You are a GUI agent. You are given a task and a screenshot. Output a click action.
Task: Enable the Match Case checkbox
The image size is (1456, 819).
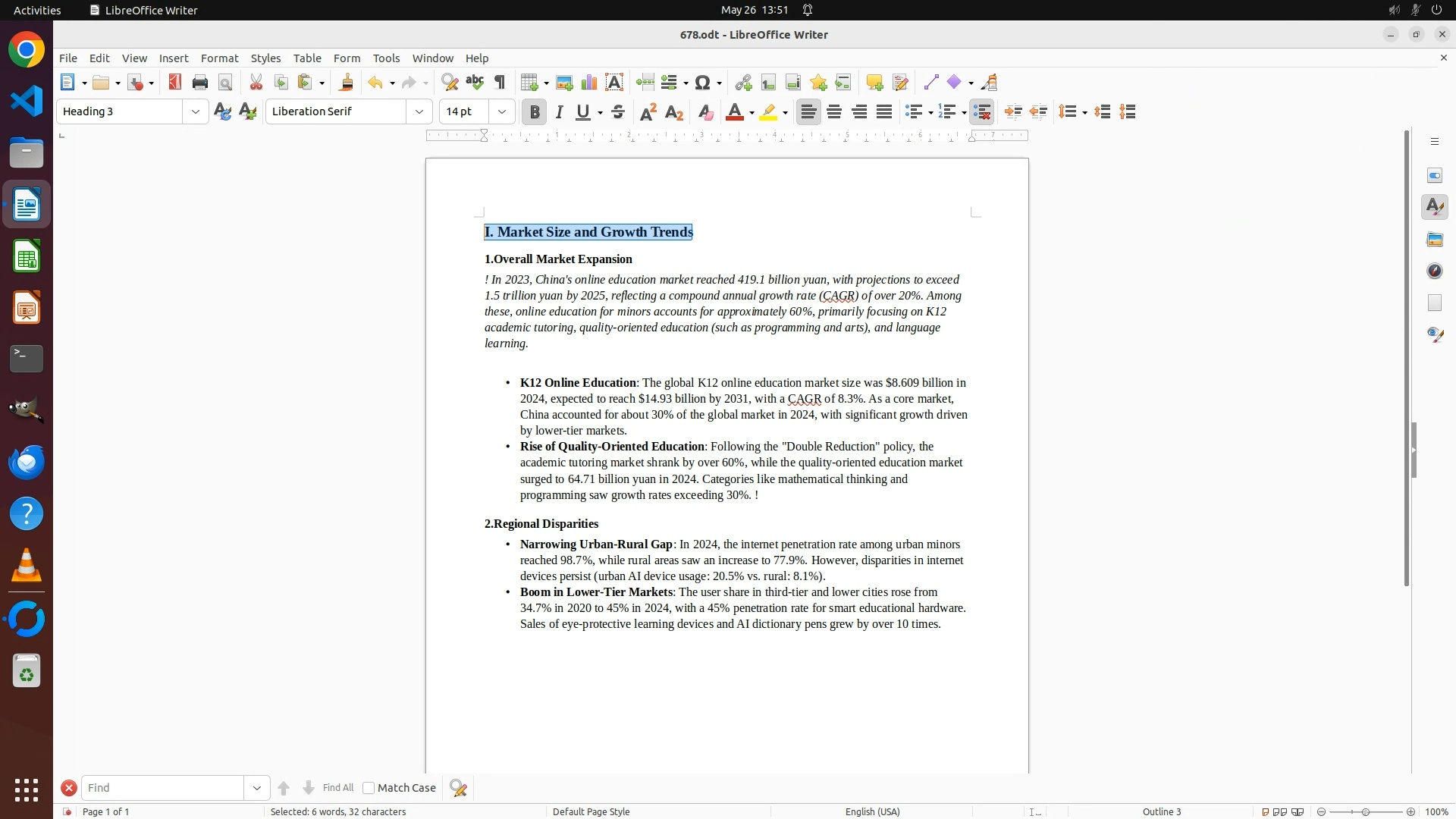coord(369,788)
